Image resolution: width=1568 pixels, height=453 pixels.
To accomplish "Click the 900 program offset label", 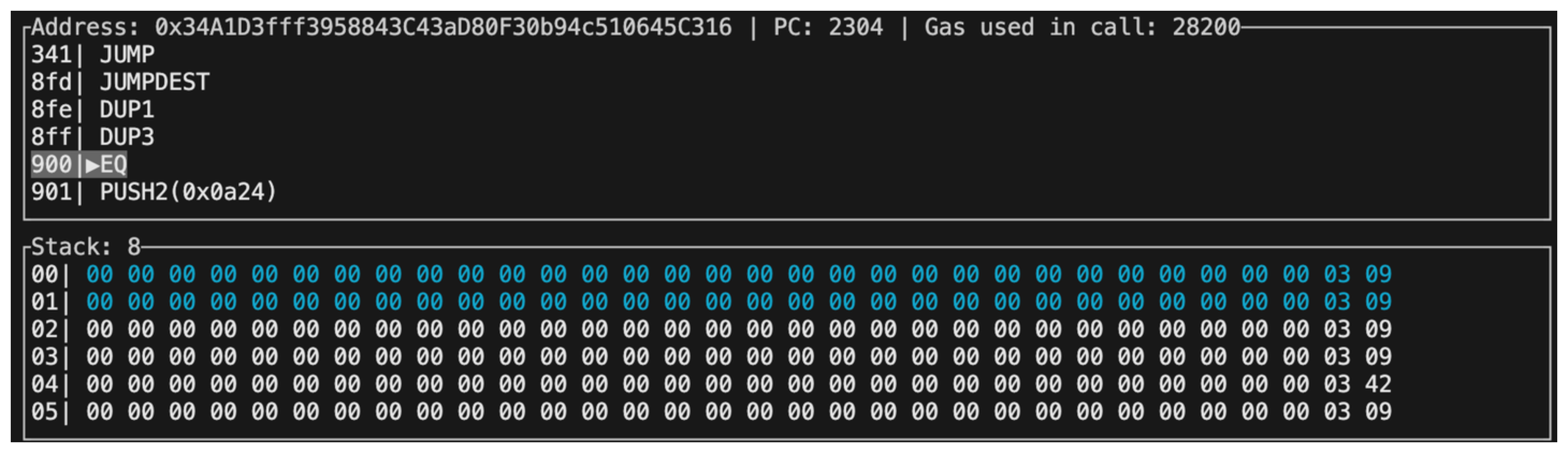I will (52, 165).
